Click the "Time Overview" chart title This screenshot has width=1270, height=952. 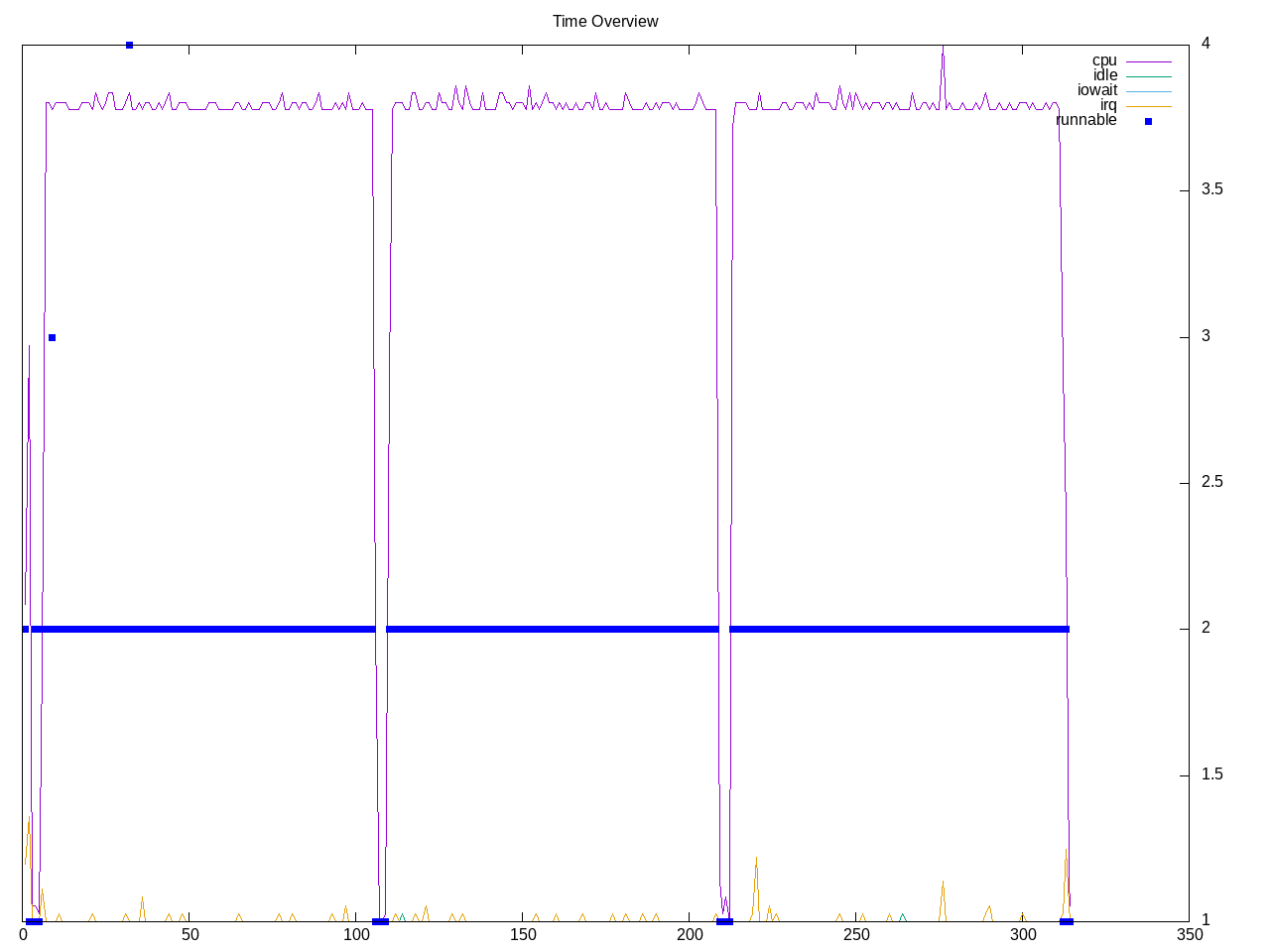point(604,21)
